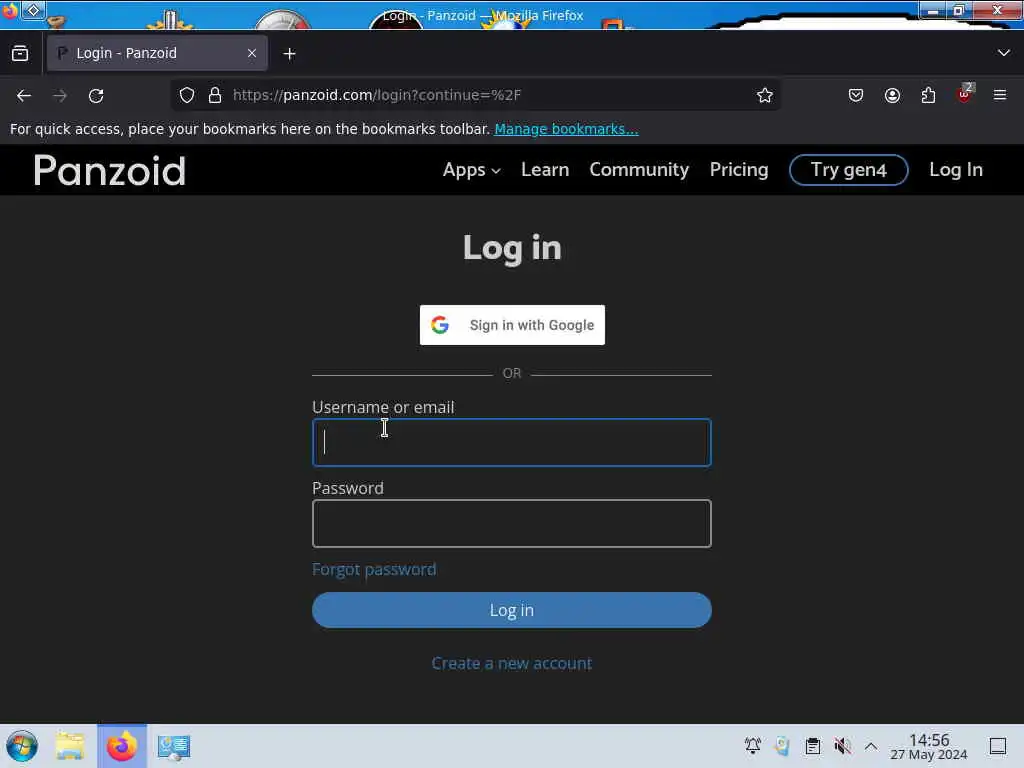Image resolution: width=1024 pixels, height=768 pixels.
Task: Focus the Password input field
Action: [x=511, y=524]
